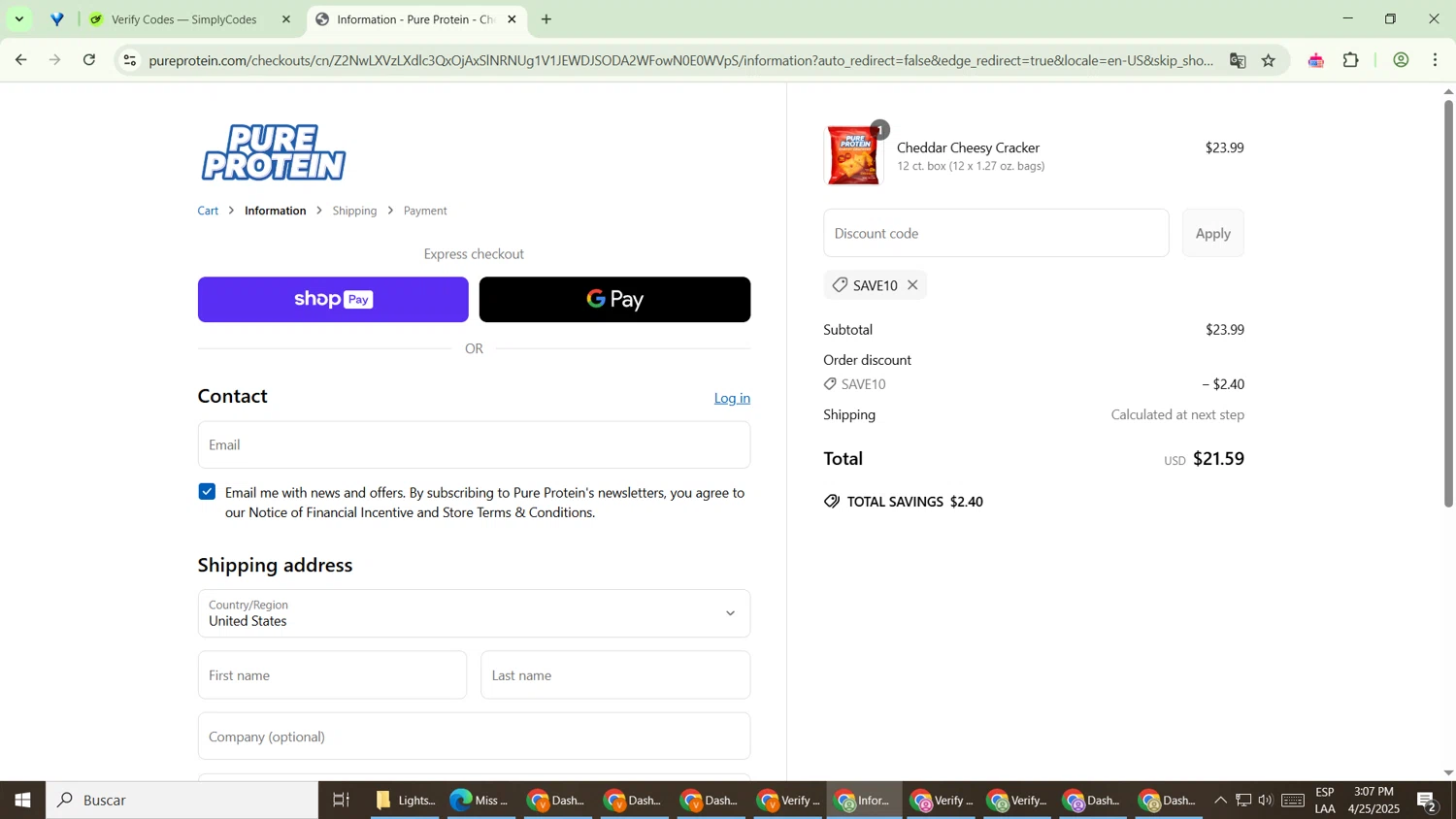Open the first Chrome Dash... taskbar window

556,801
